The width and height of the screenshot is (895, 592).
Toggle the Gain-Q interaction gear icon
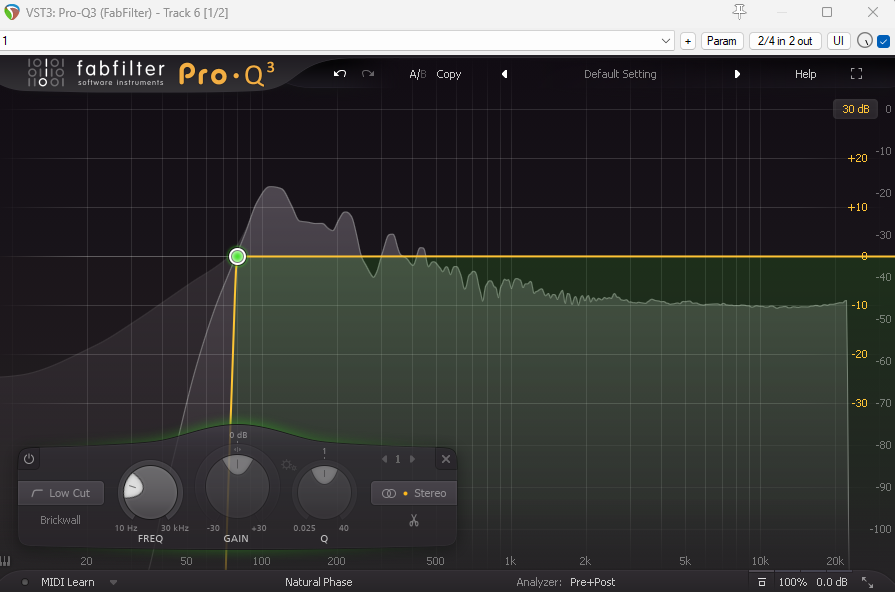pyautogui.click(x=288, y=465)
